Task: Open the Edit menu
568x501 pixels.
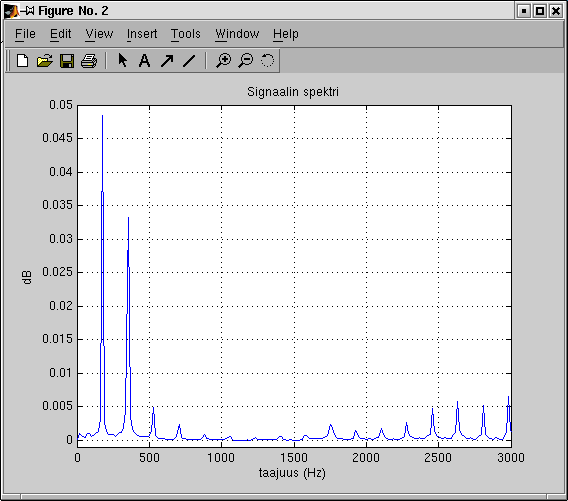Action: [60, 34]
